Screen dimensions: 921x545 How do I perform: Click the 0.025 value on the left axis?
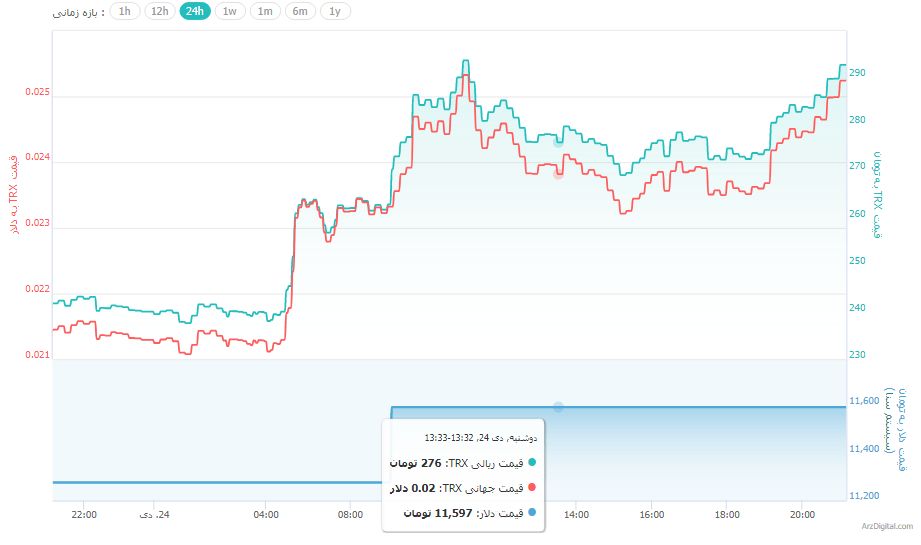coord(37,92)
